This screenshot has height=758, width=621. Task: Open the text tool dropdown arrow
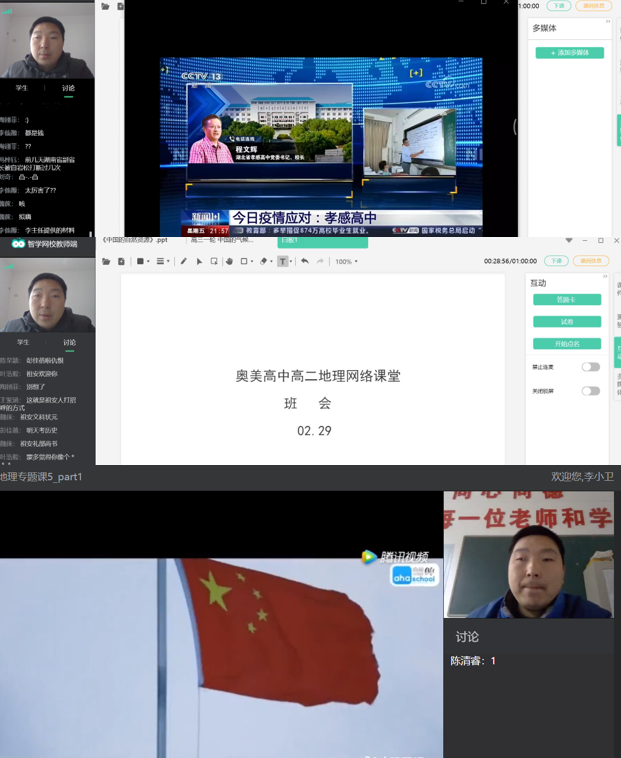[x=290, y=262]
